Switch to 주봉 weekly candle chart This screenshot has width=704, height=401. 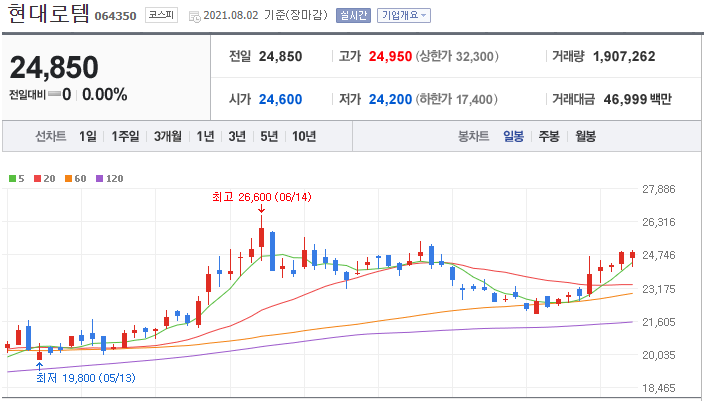pos(549,136)
